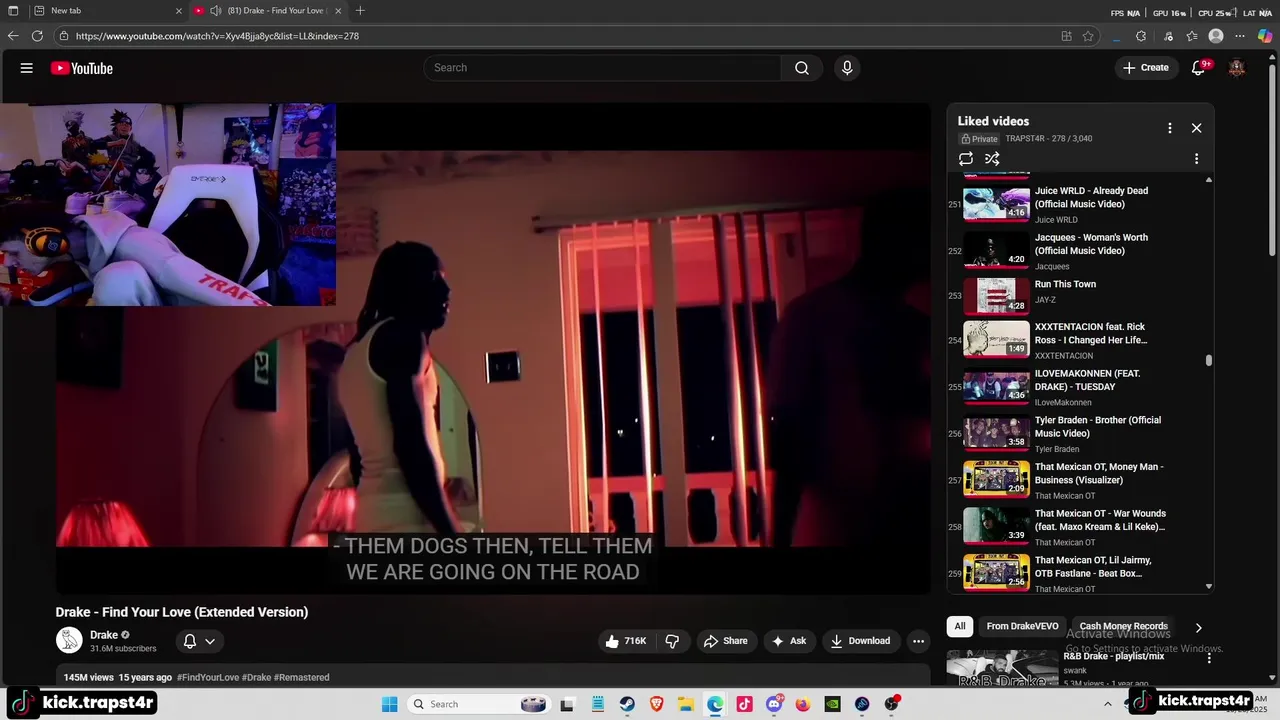Play Run This Town by JAY-Z
This screenshot has width=1280, height=720.
click(x=1078, y=296)
